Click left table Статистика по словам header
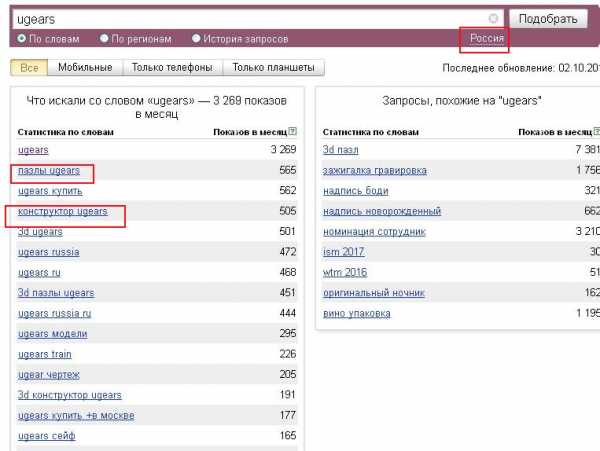 66,132
